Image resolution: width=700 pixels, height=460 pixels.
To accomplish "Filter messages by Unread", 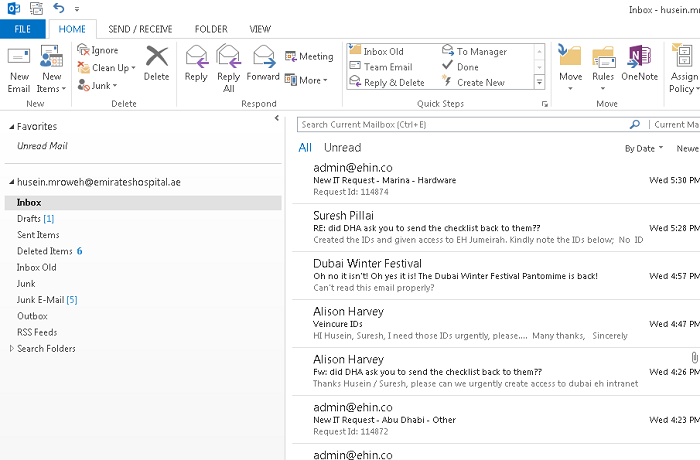I will 342,147.
